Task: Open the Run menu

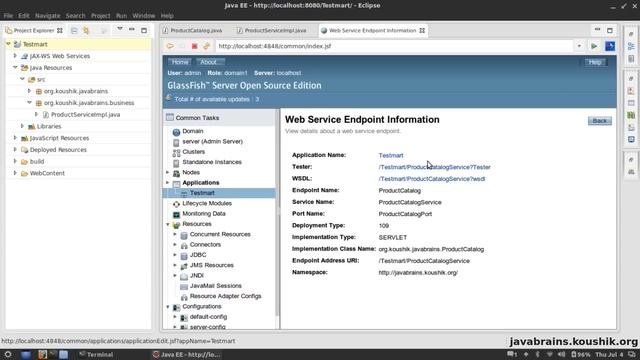Action: 121,16
